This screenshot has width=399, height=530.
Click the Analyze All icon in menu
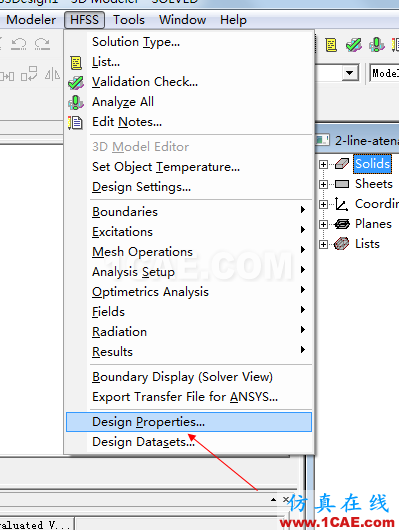coord(76,102)
